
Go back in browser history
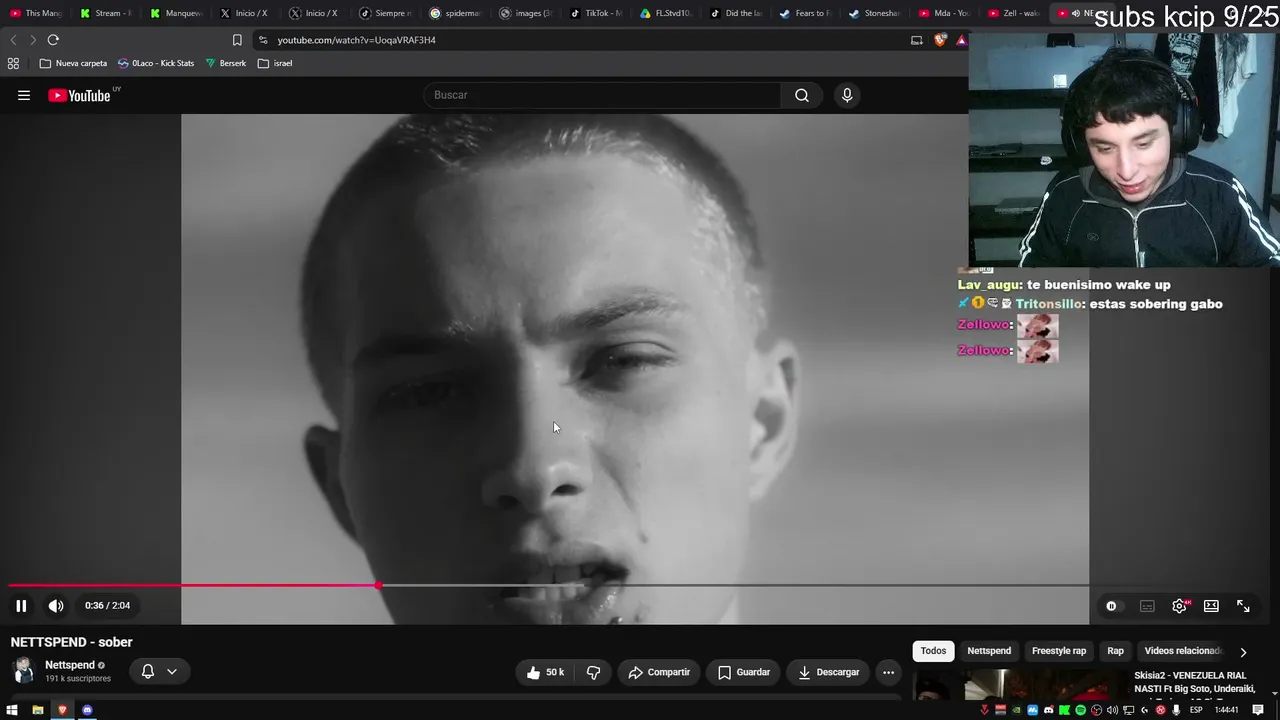(13, 40)
